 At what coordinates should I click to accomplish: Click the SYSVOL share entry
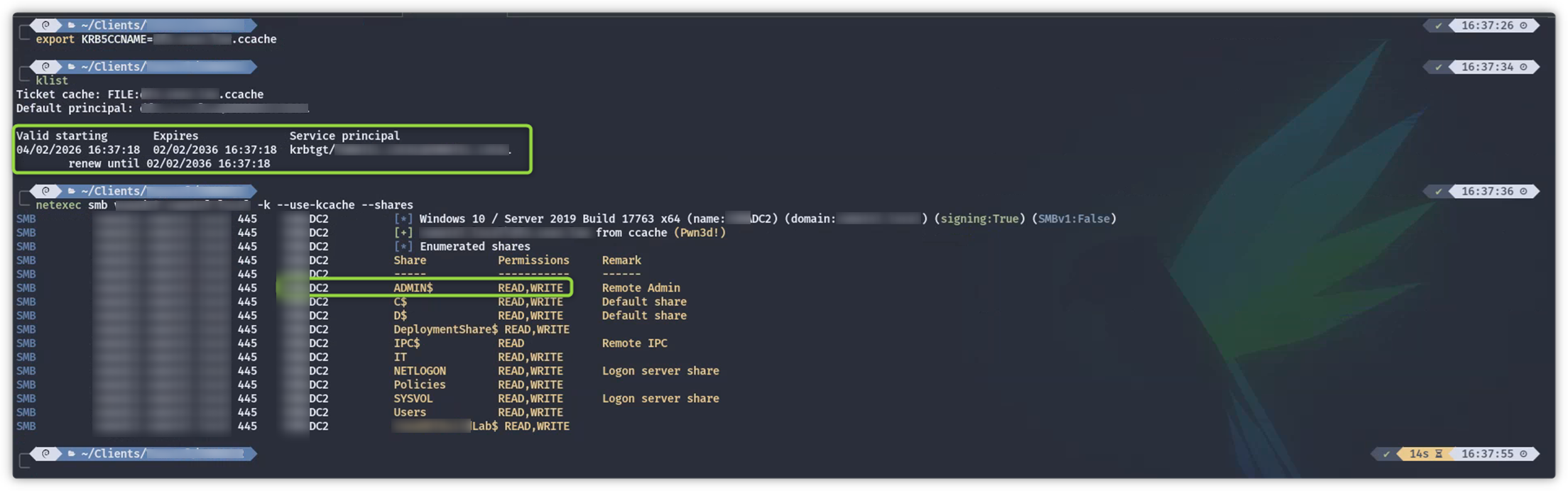(413, 399)
